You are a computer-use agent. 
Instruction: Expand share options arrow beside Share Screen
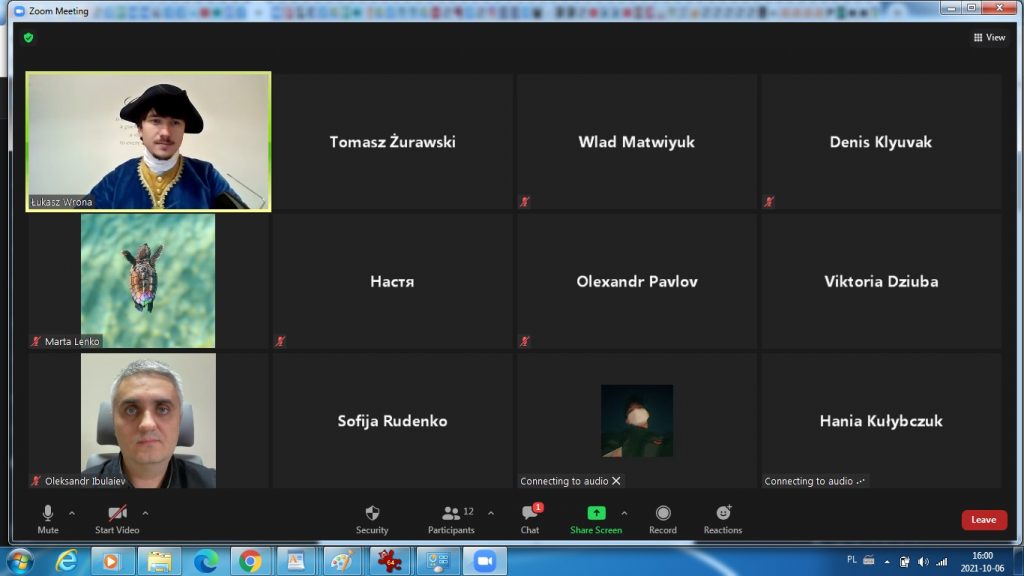pyautogui.click(x=625, y=513)
